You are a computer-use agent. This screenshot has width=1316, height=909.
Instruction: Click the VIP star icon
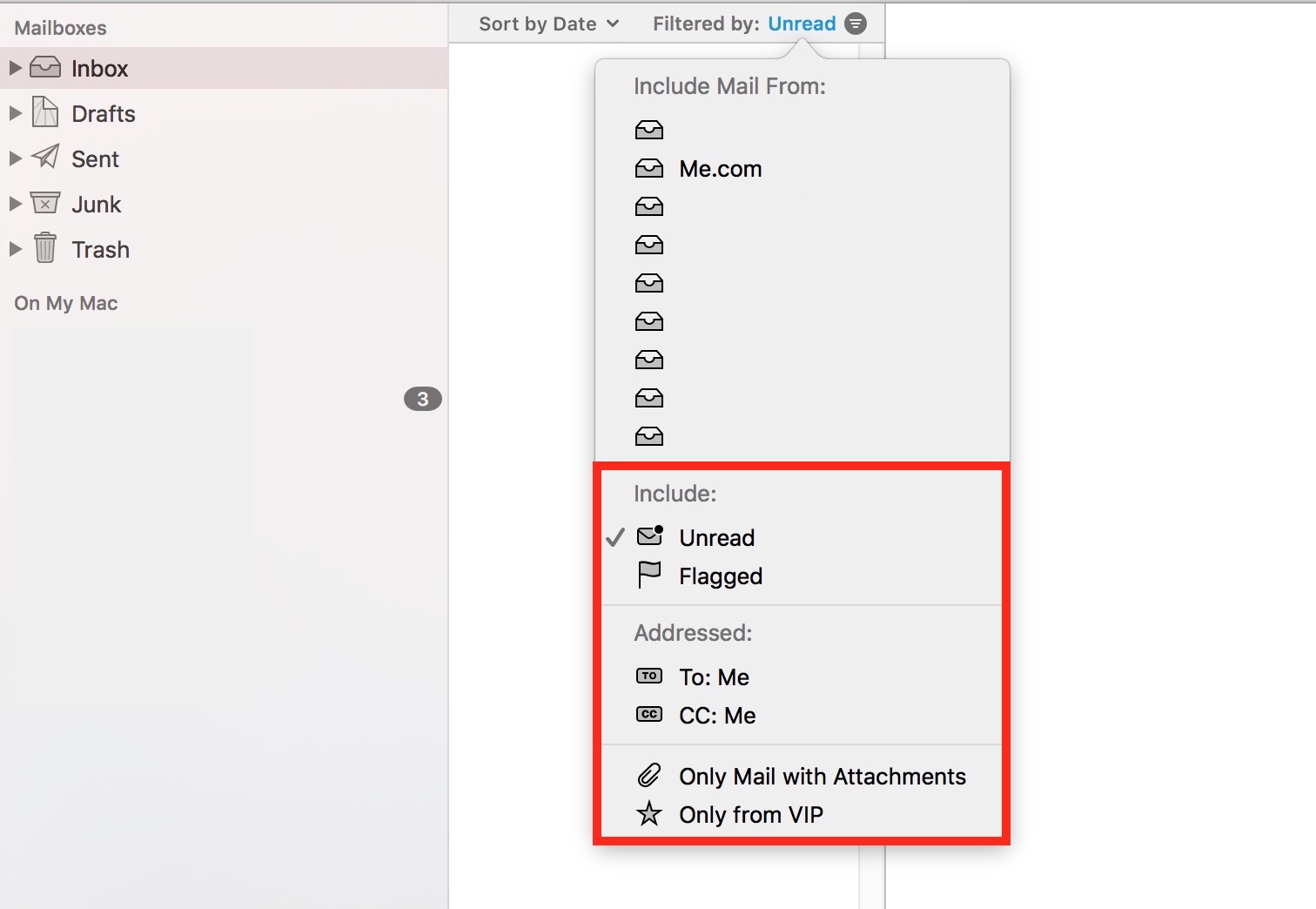[649, 814]
